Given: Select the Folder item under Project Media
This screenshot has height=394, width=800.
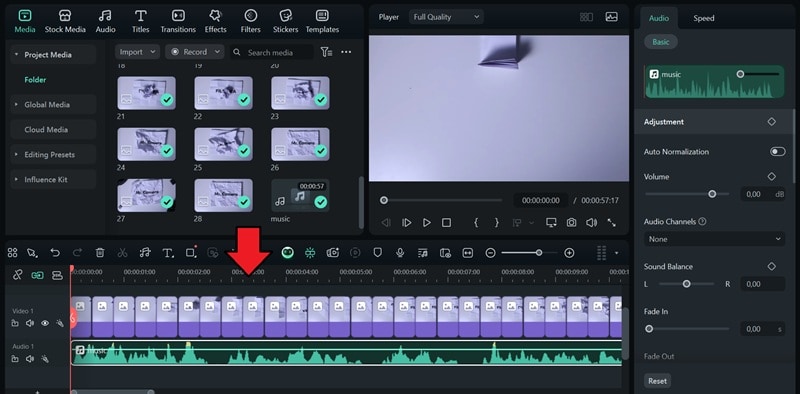Looking at the screenshot, I should tap(35, 80).
